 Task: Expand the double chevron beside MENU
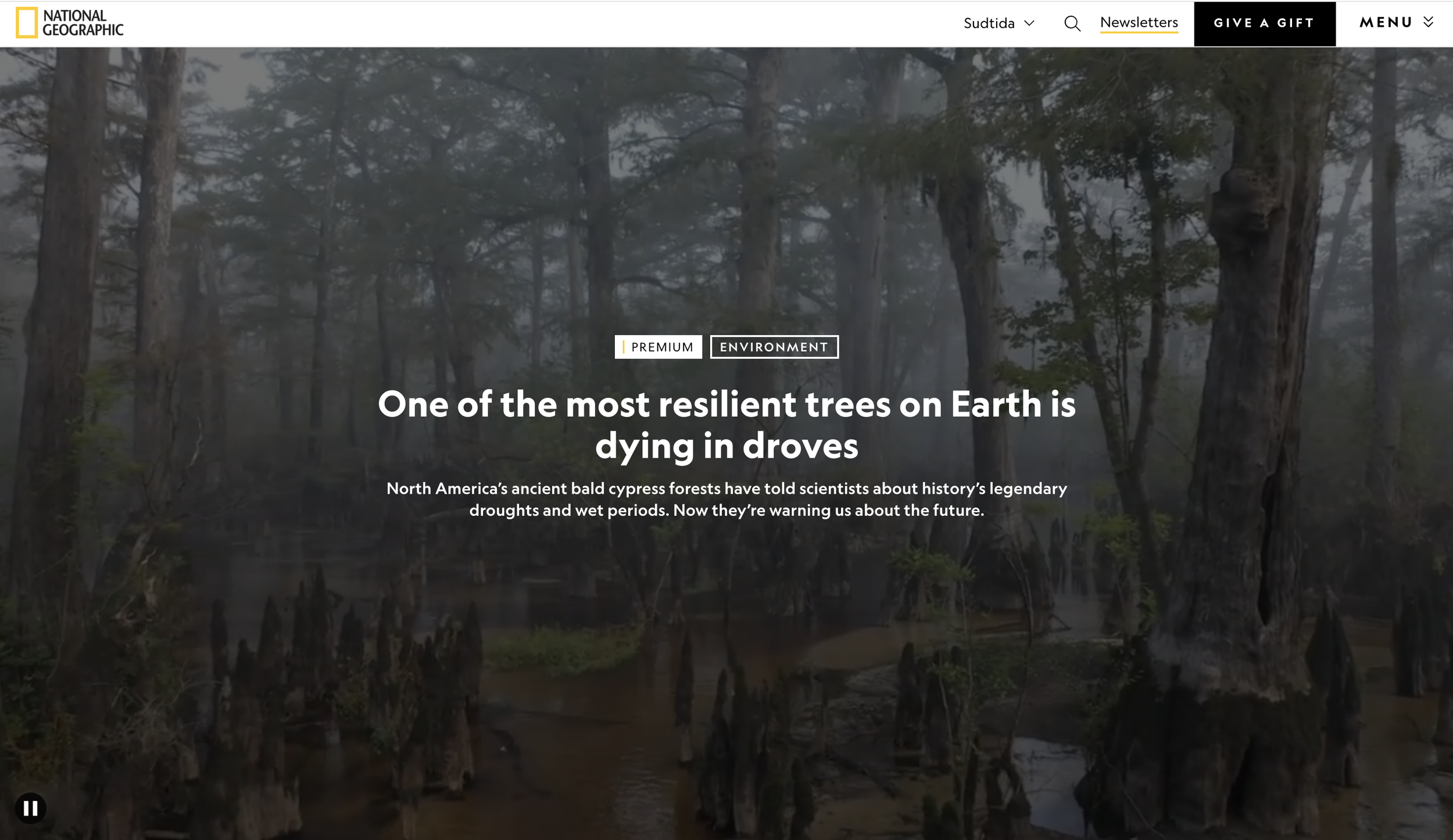click(x=1429, y=22)
